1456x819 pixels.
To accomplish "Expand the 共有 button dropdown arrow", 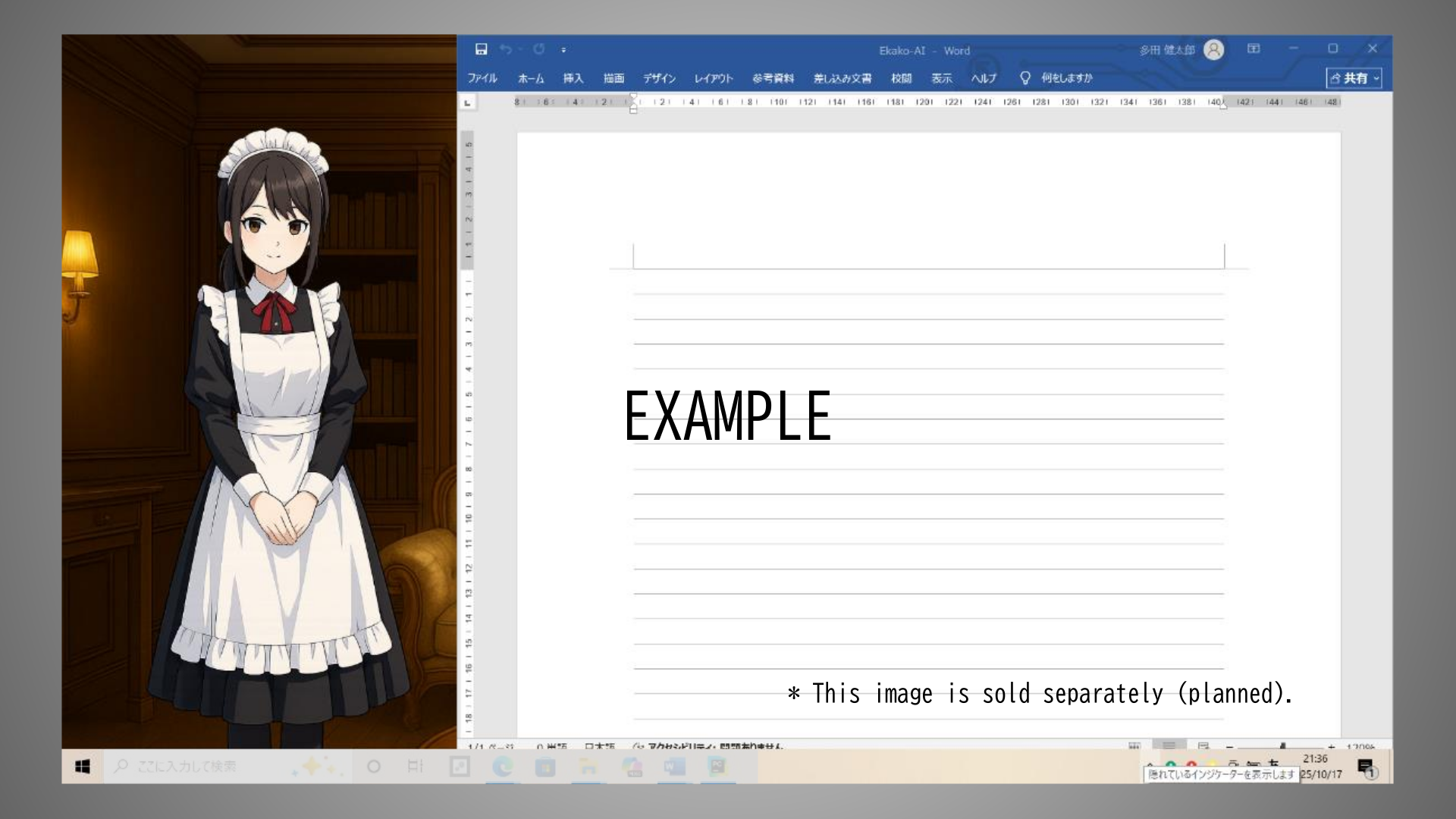I will click(1376, 78).
